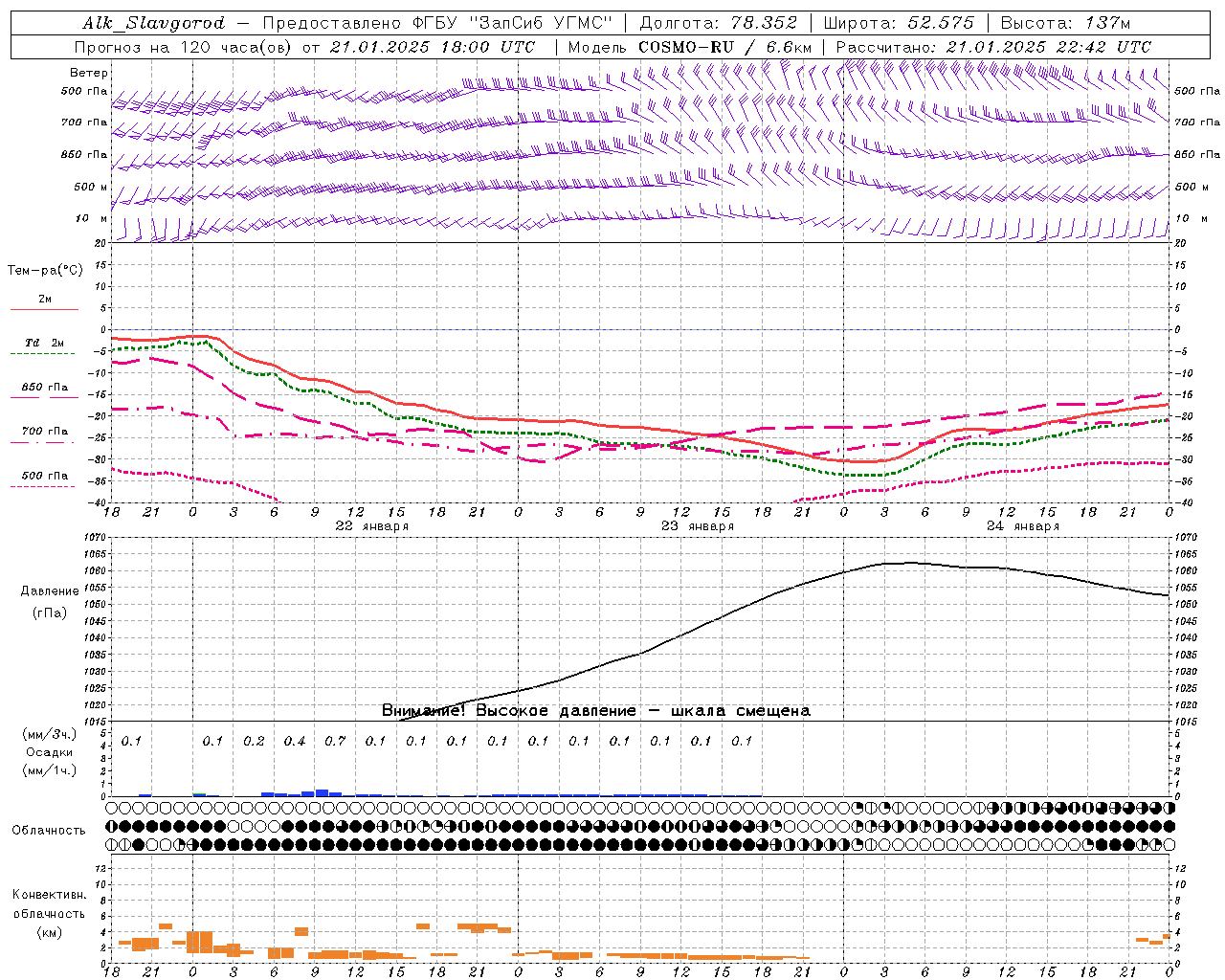Screen dimensions: 1225x980
Task: Click the Давление (гПа) axis label
Action: (x=50, y=602)
